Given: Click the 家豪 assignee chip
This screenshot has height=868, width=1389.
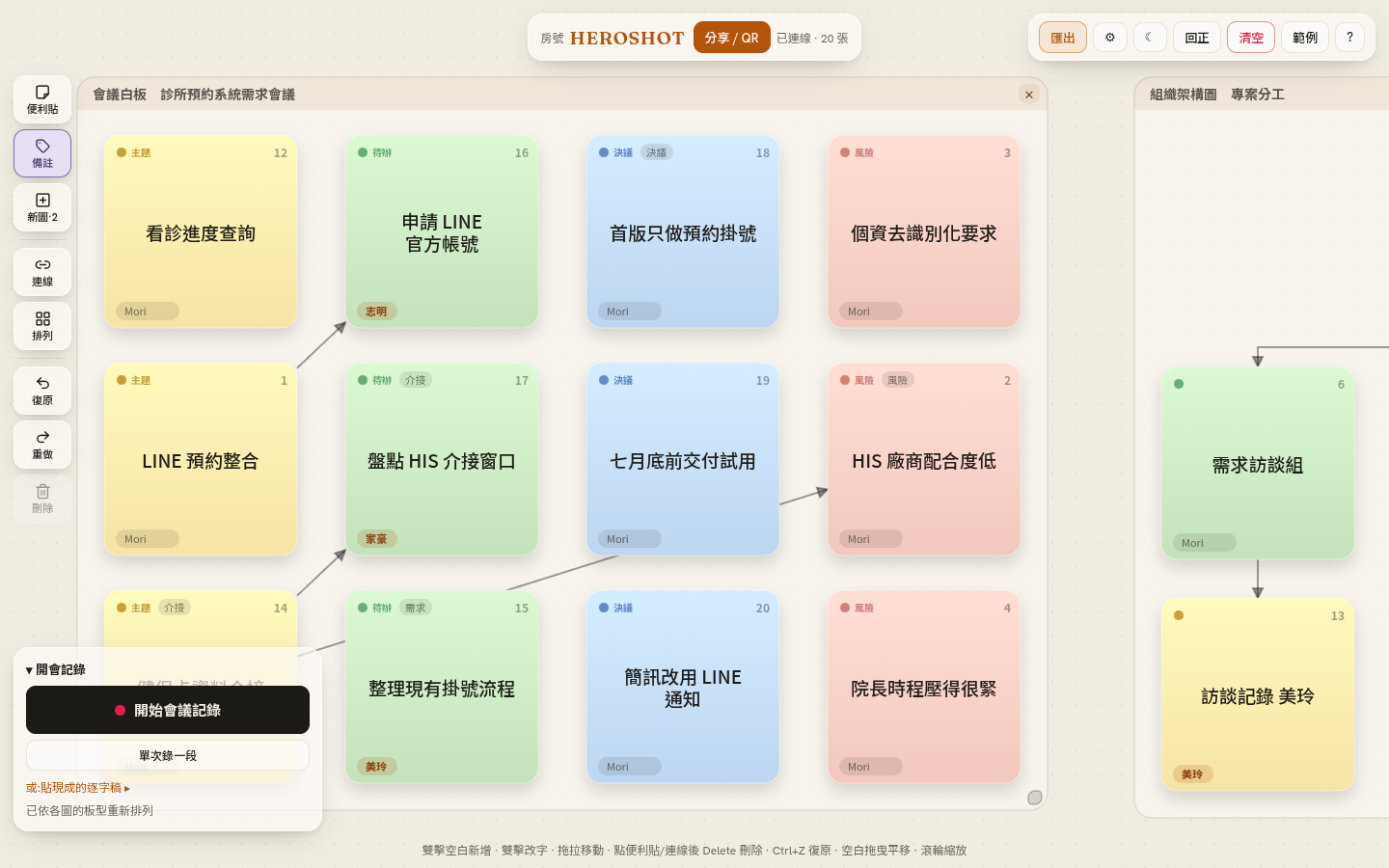Looking at the screenshot, I should pyautogui.click(x=376, y=539).
